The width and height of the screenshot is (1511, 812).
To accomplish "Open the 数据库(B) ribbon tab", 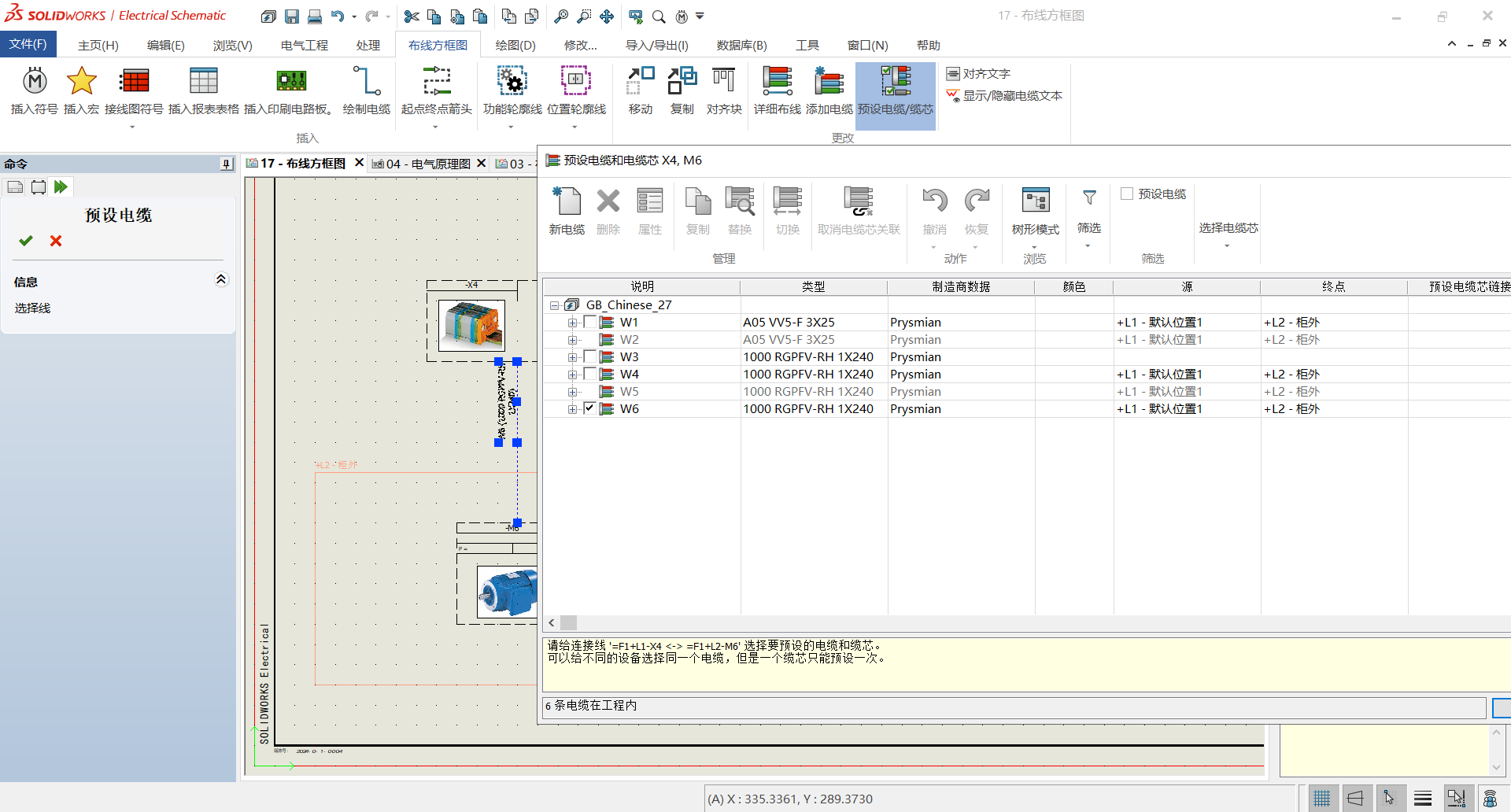I will tap(742, 46).
